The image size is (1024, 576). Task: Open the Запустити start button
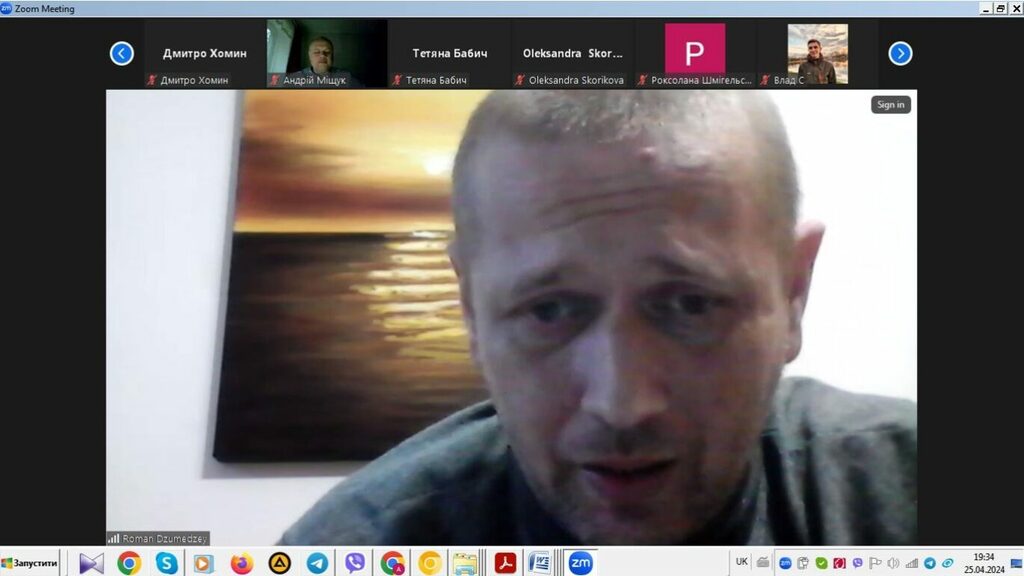30,563
